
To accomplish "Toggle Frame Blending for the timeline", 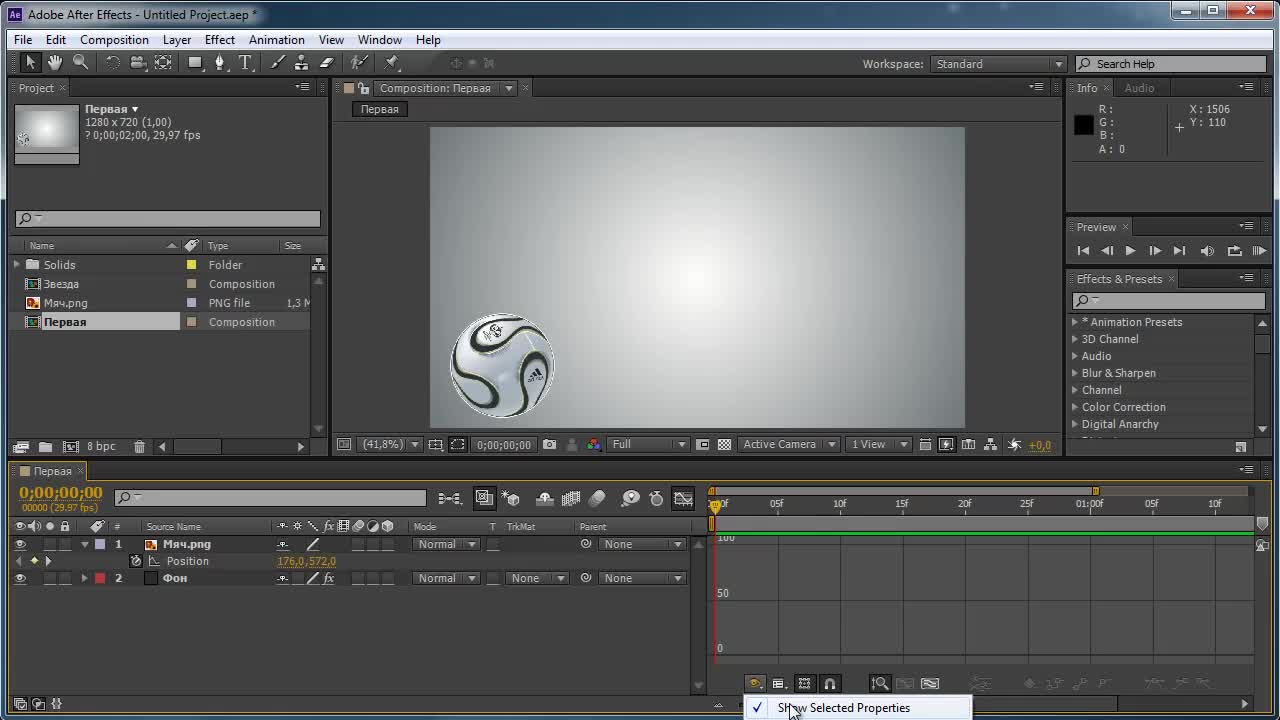I will pyautogui.click(x=571, y=498).
